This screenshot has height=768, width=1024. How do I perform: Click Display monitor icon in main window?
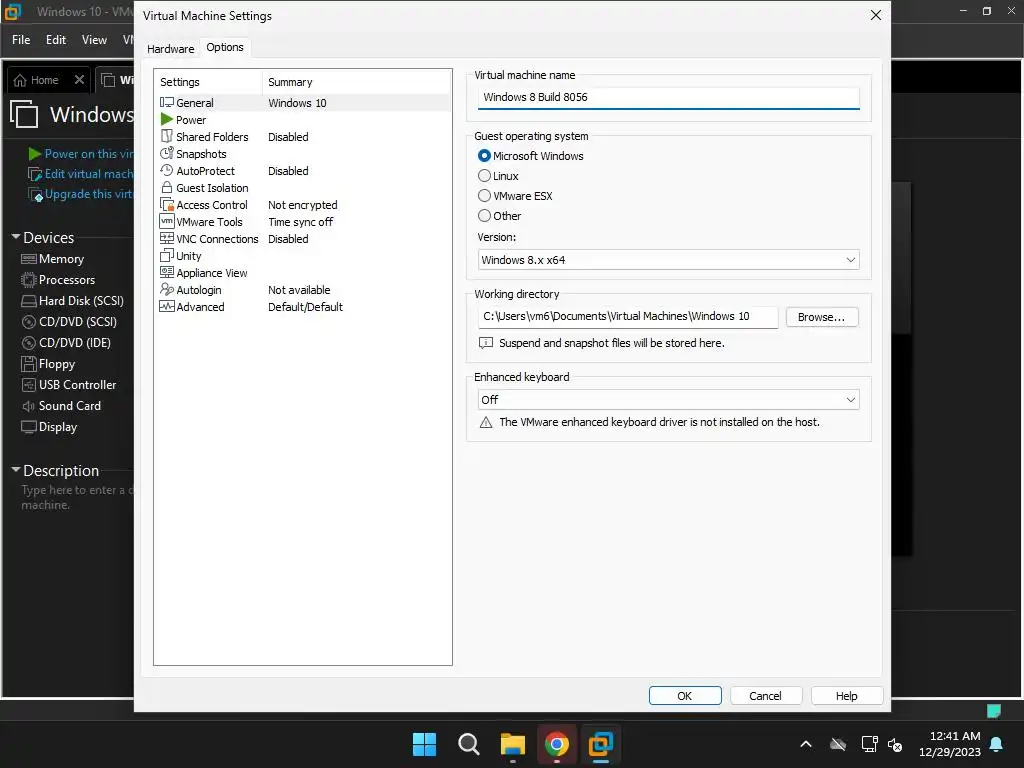coord(28,426)
